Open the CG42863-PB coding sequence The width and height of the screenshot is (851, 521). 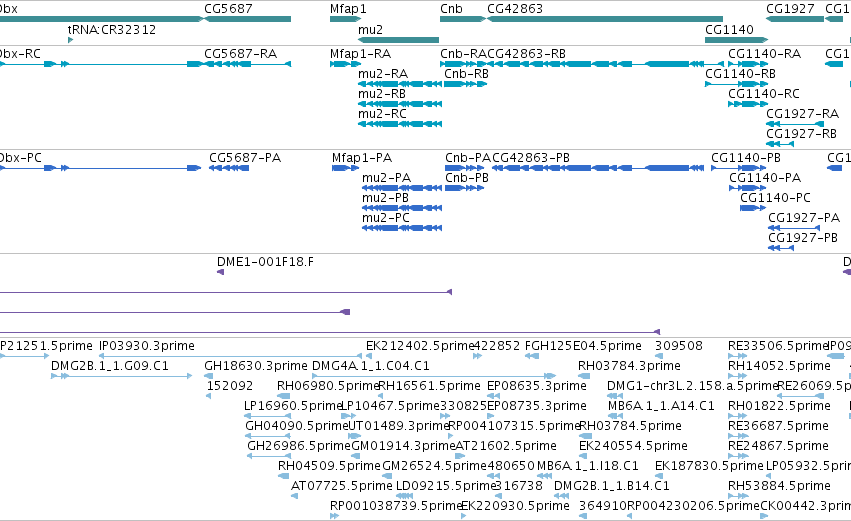pyautogui.click(x=598, y=168)
